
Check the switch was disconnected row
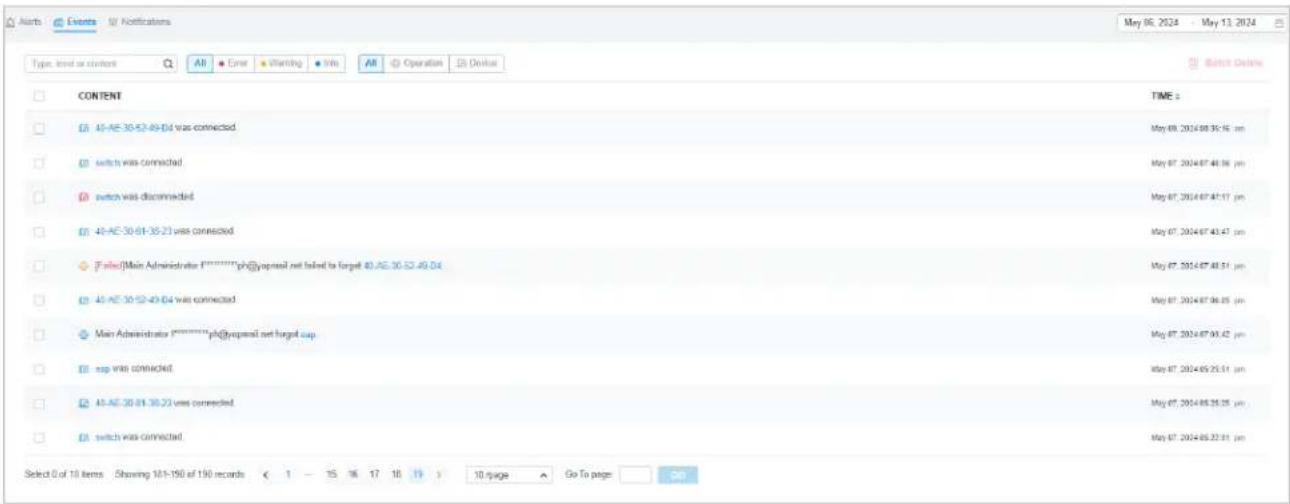pos(39,196)
